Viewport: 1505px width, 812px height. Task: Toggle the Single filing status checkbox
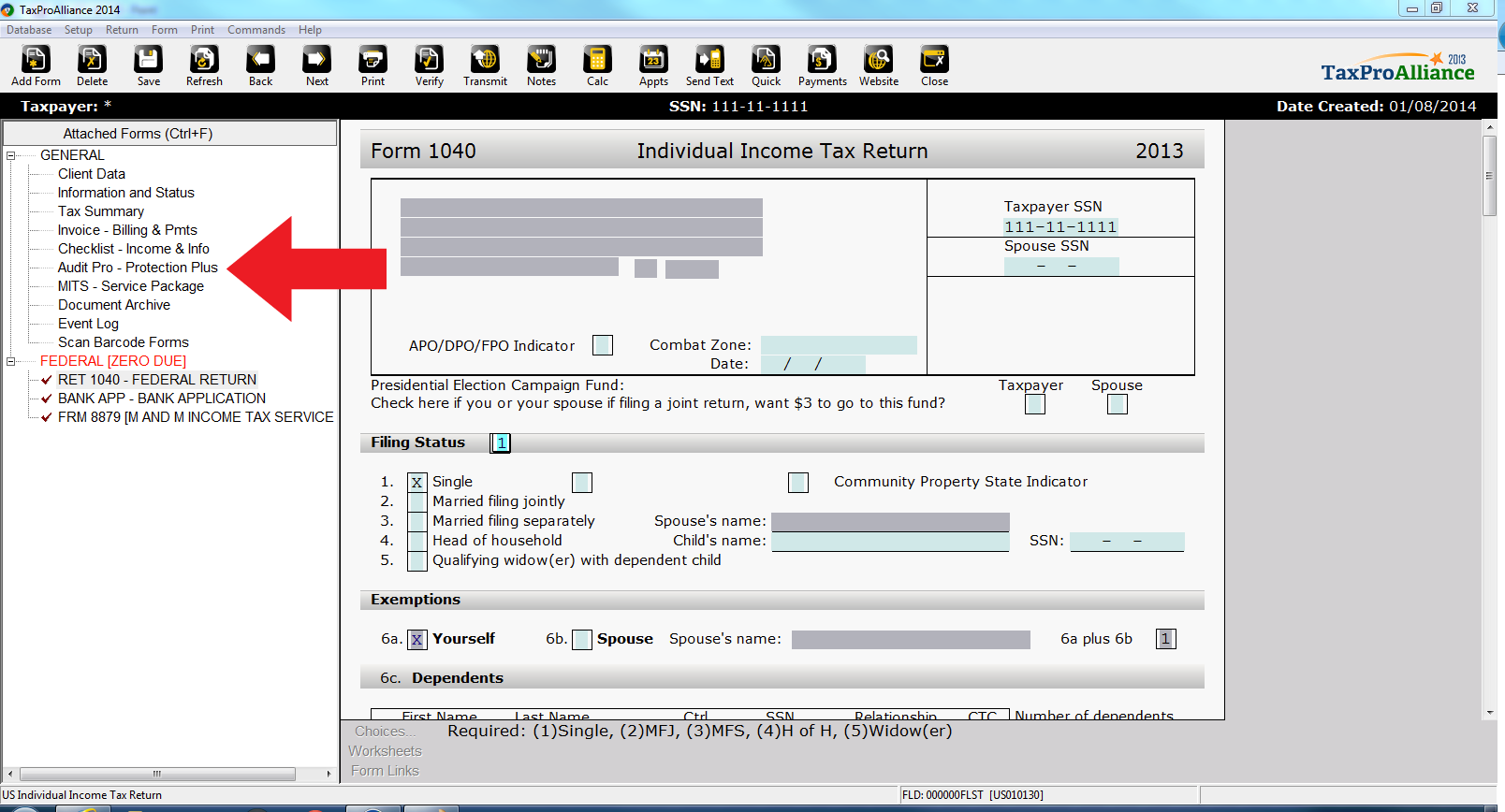tap(417, 483)
